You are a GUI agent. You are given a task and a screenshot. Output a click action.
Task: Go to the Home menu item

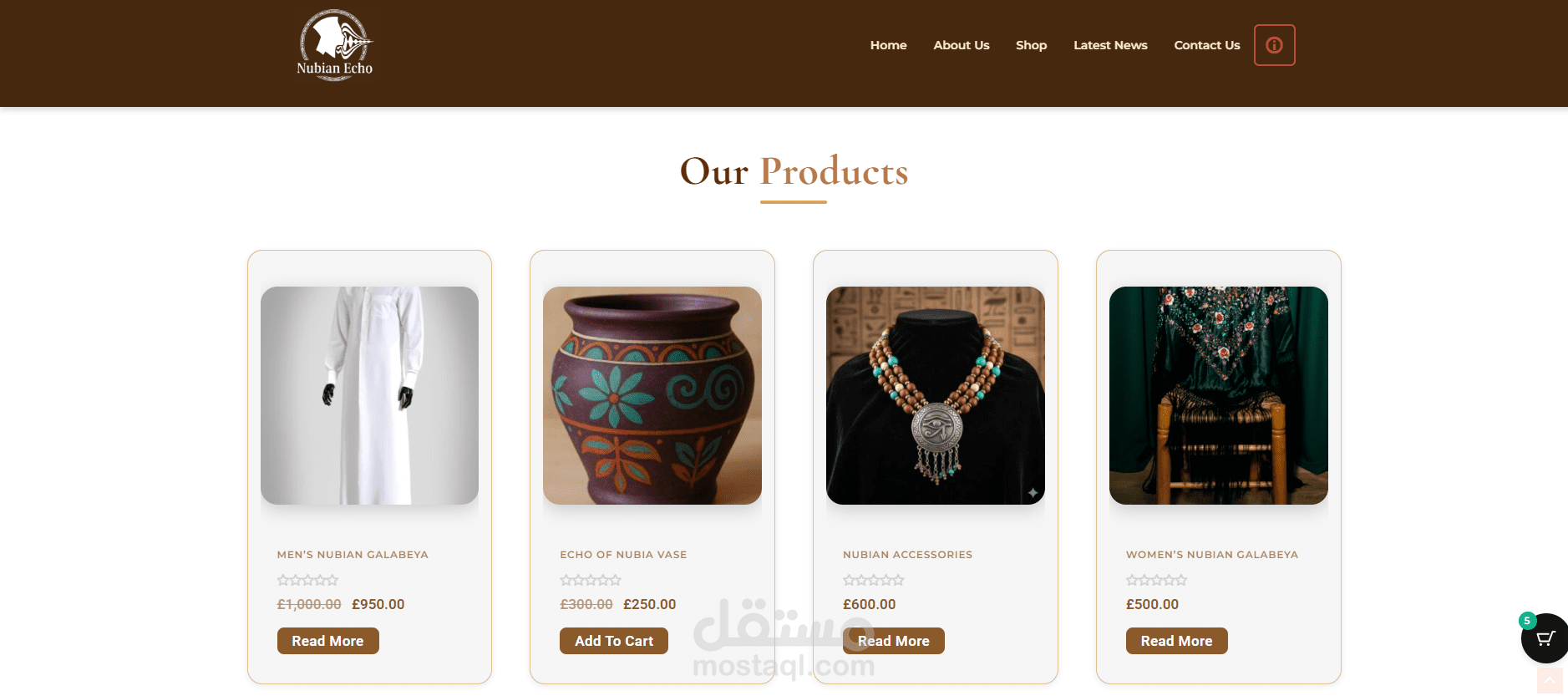[x=888, y=45]
